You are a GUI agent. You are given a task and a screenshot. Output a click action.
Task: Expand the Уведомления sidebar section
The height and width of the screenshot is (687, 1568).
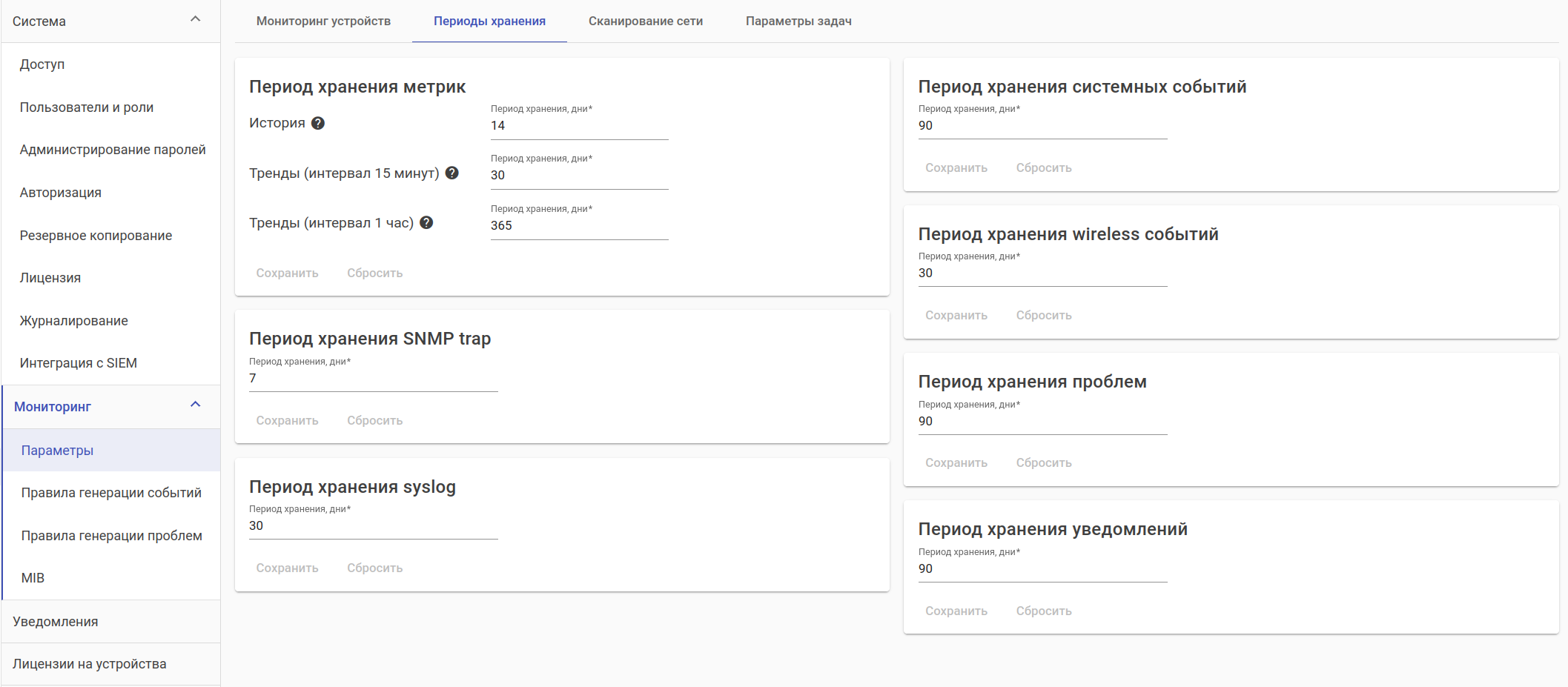pos(56,622)
